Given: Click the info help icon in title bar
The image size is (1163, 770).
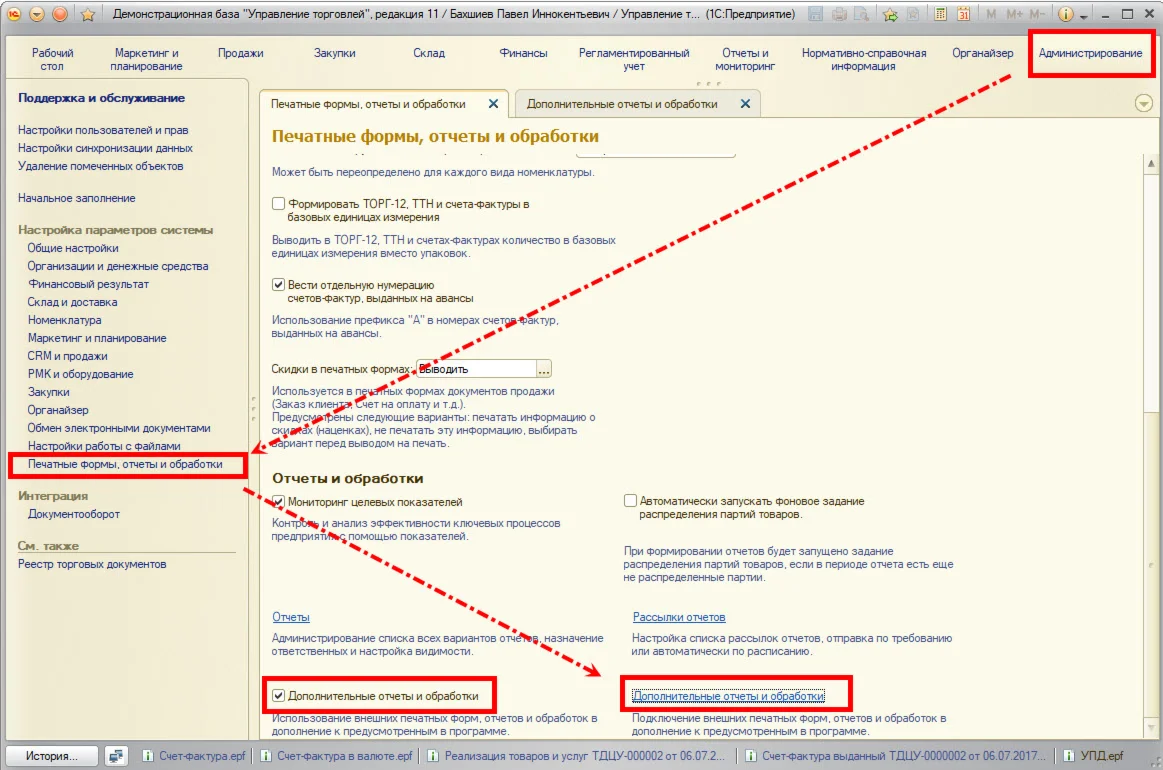Looking at the screenshot, I should tap(1066, 15).
